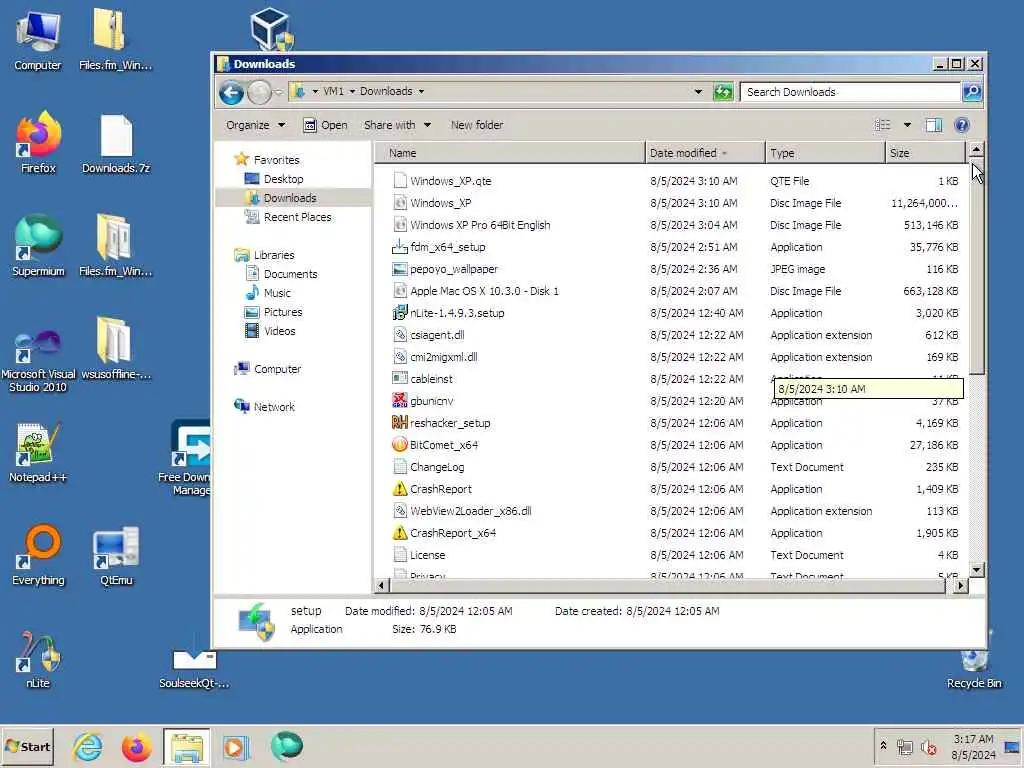Expand the address bar history dropdown
Screen dimensions: 1024x768
coord(698,91)
